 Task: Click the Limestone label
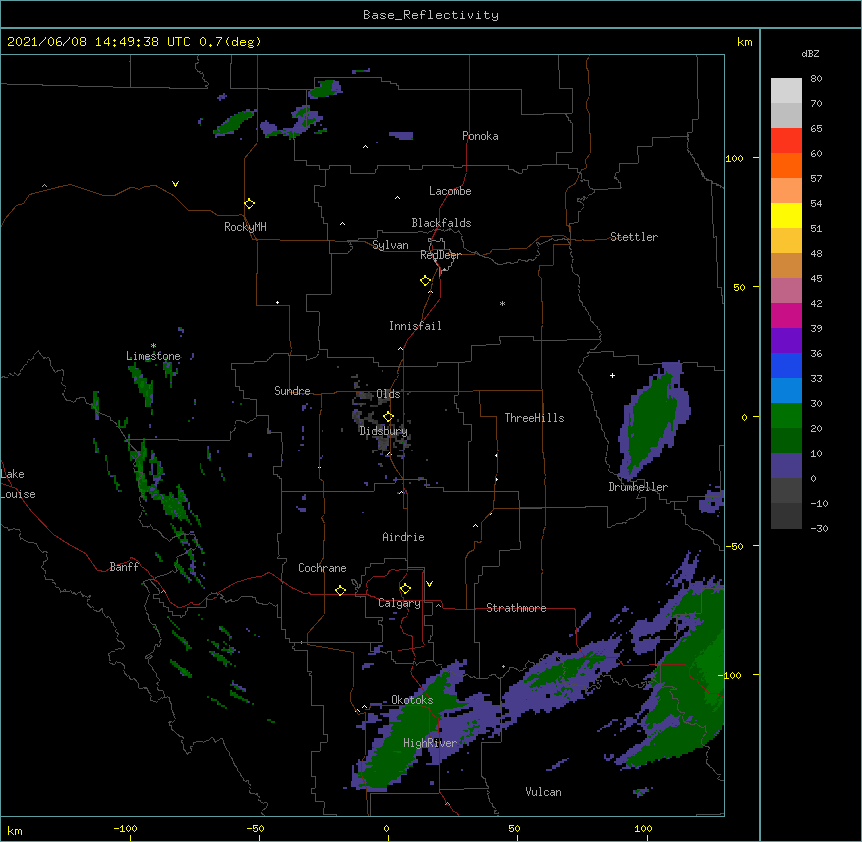pos(153,356)
